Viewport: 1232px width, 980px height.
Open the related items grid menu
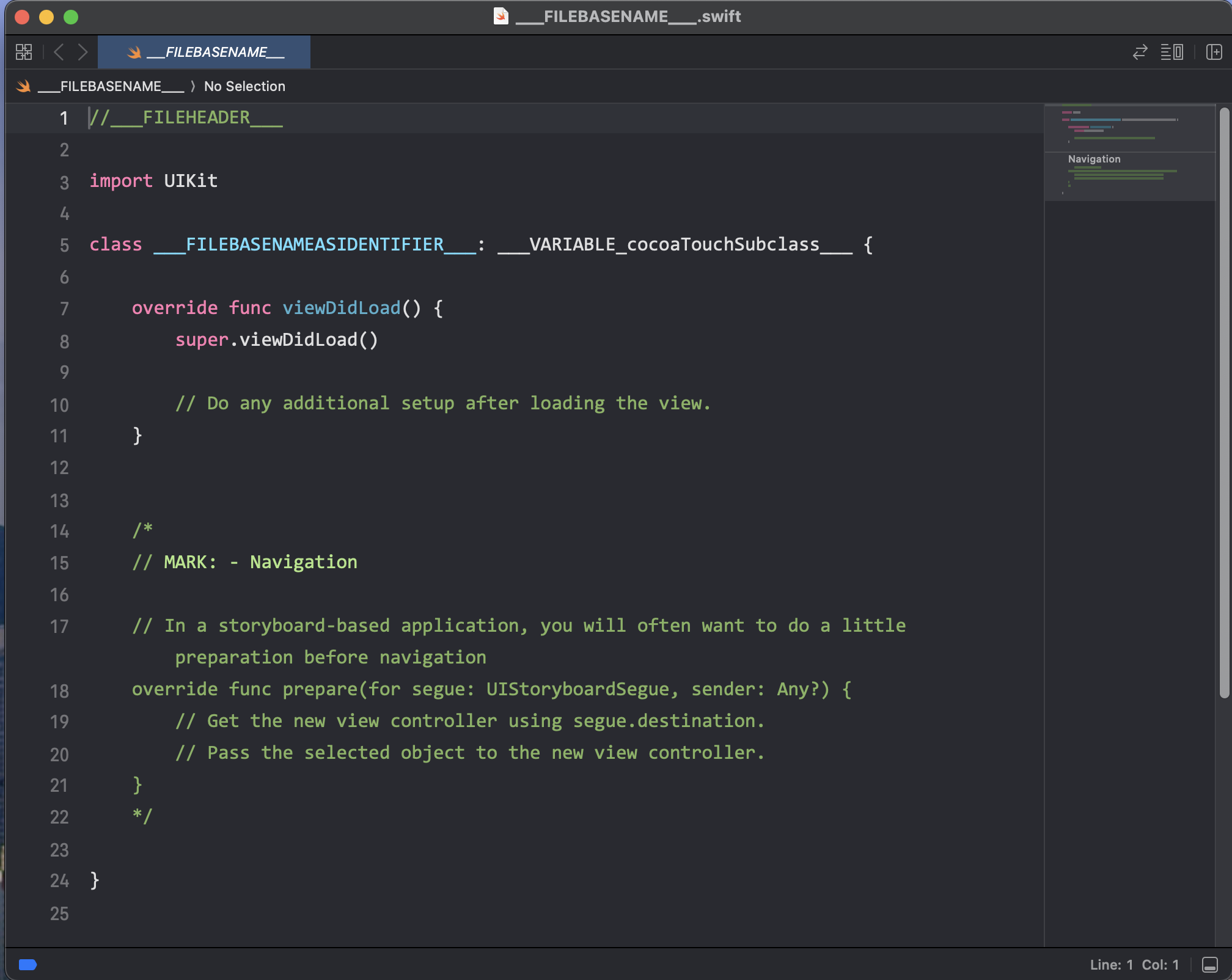pos(24,52)
